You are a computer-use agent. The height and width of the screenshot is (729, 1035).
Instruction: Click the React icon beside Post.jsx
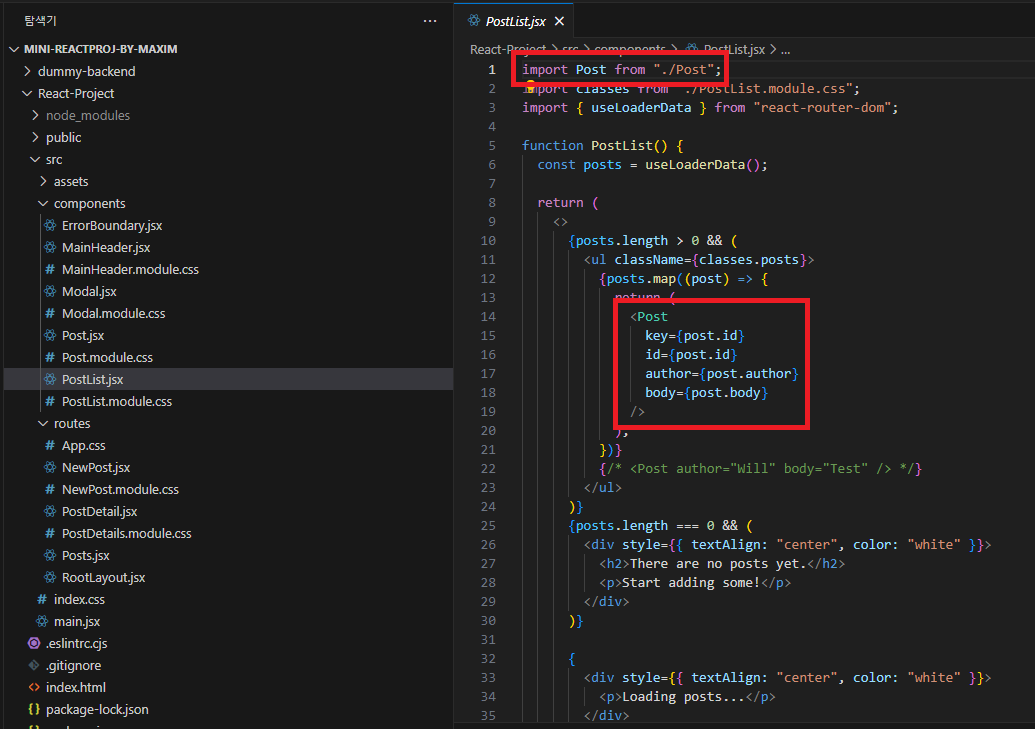coord(50,335)
